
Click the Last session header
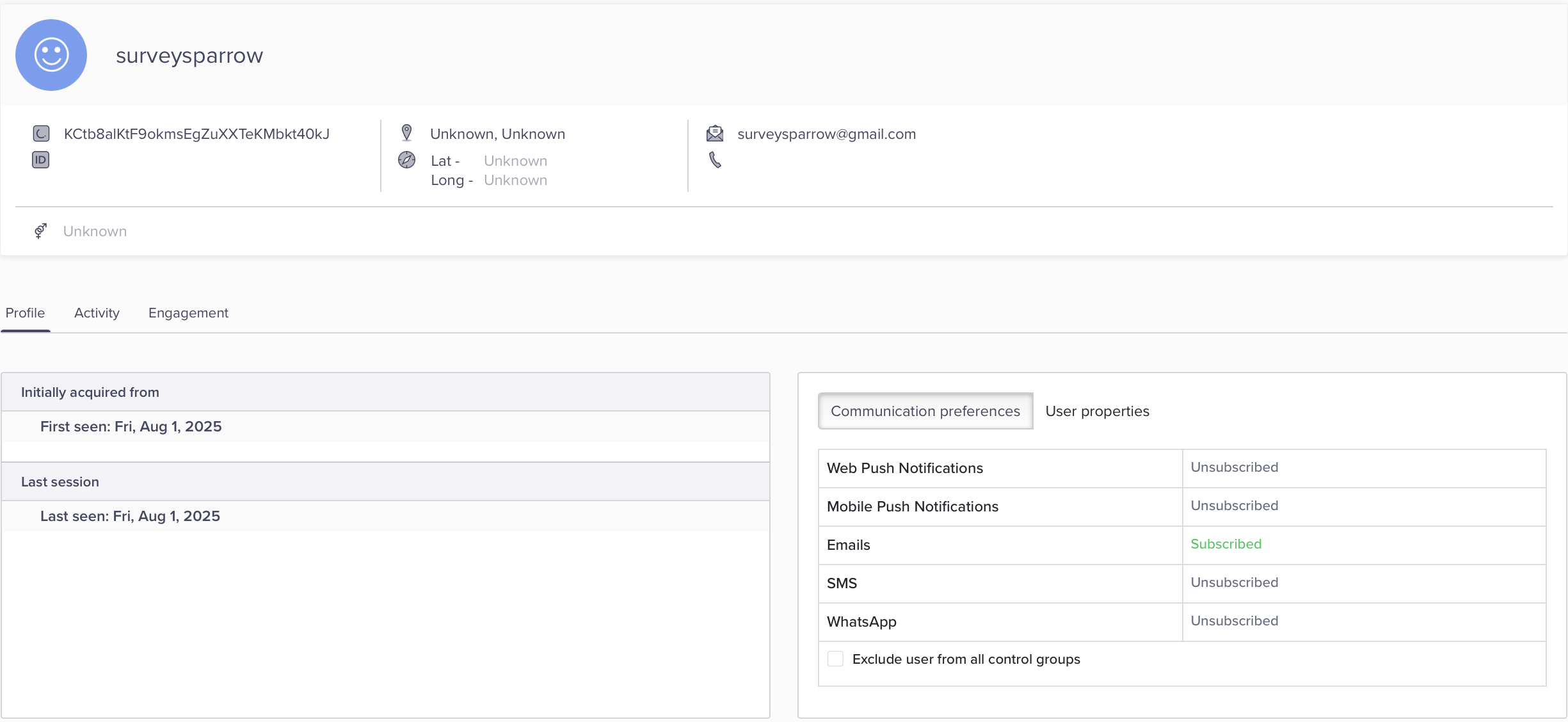click(x=385, y=482)
